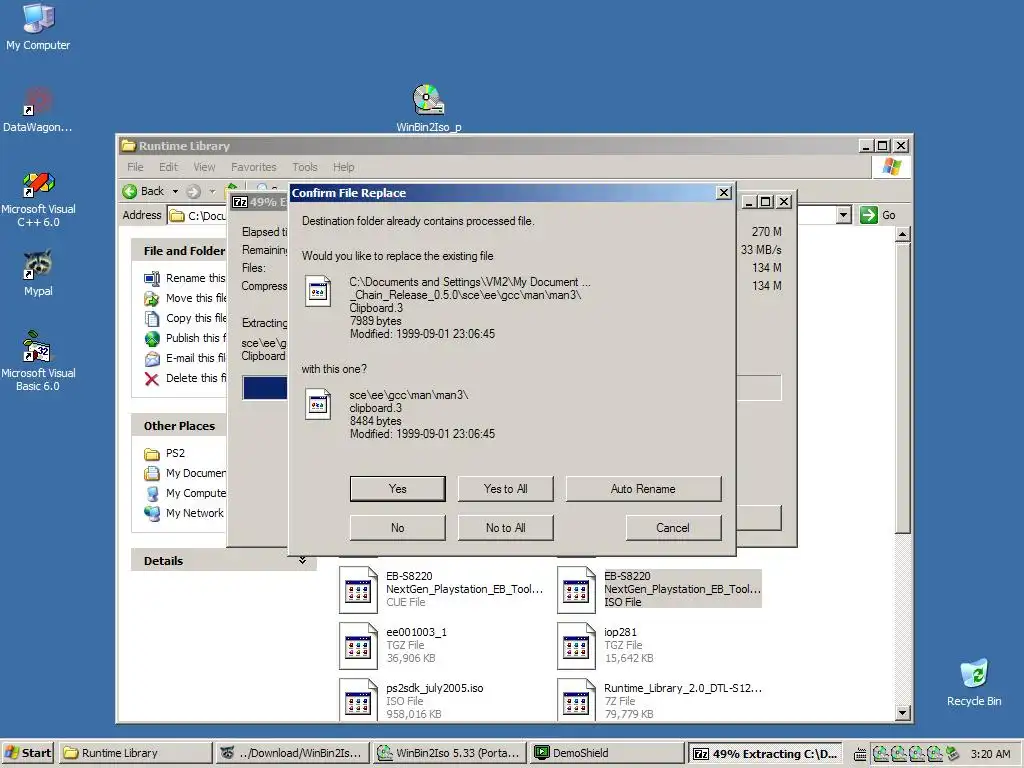Open My Network in Other Places

(184, 513)
